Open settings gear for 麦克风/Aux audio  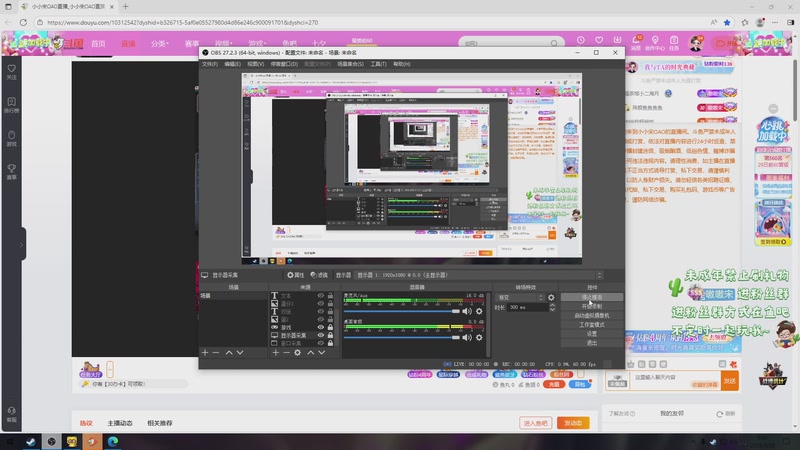479,311
